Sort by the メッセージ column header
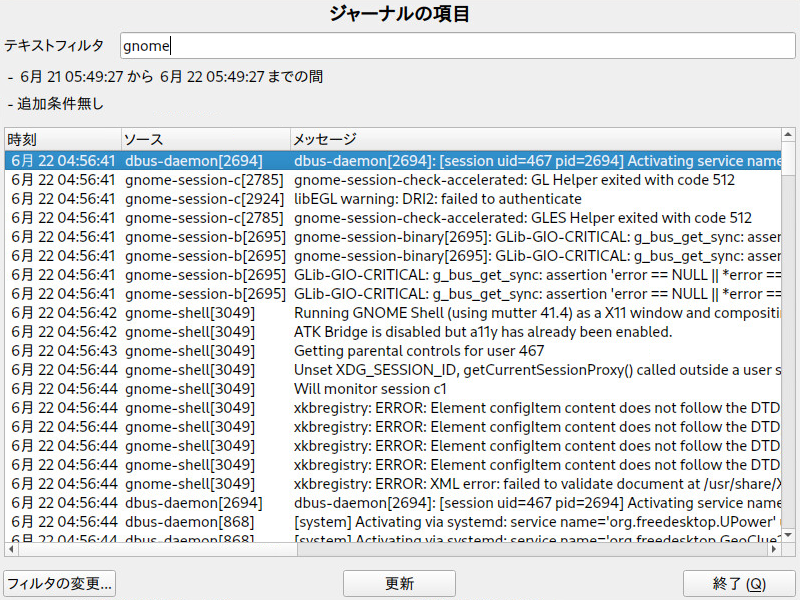The height and width of the screenshot is (600, 800). (536, 139)
